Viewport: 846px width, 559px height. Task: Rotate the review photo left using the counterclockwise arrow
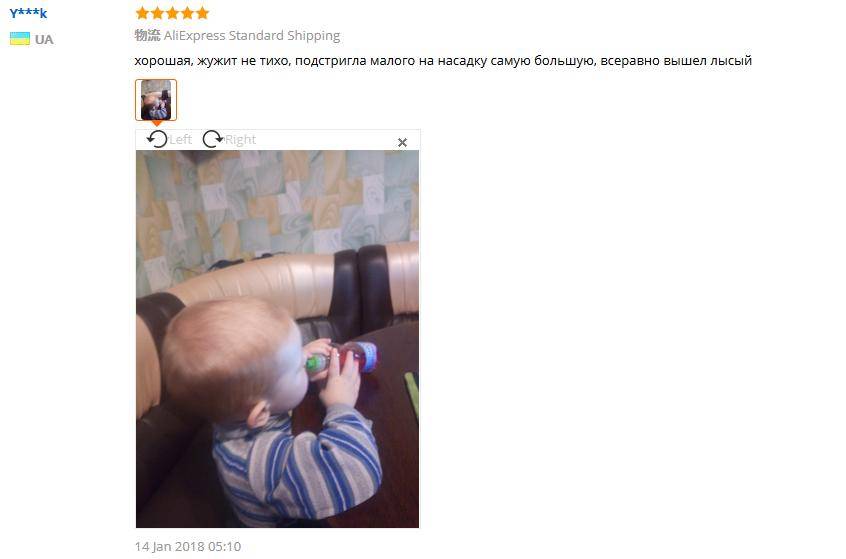tap(157, 139)
